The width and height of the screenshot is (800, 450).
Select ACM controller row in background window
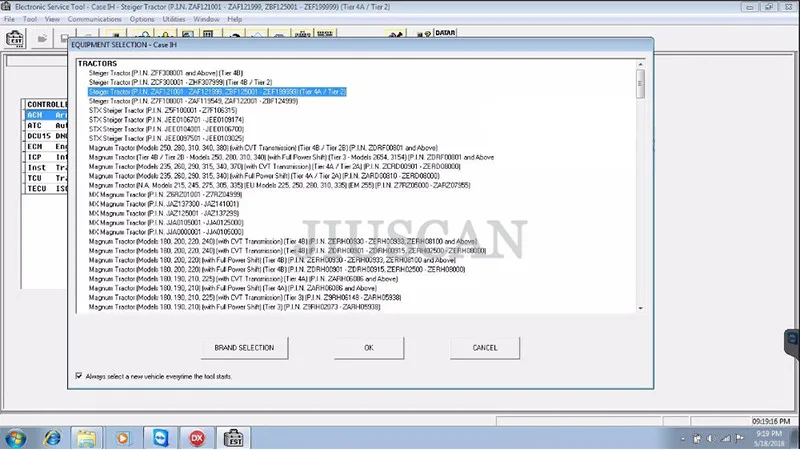[x=46, y=115]
